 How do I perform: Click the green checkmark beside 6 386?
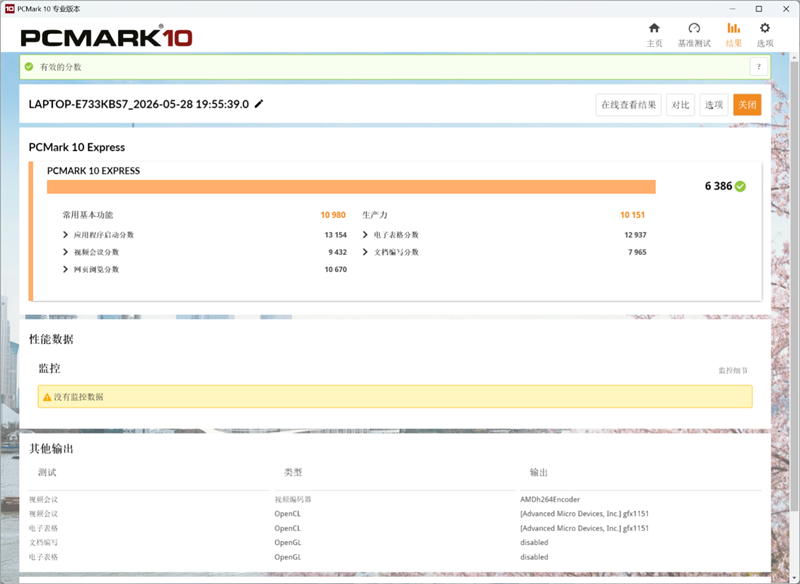(x=740, y=187)
